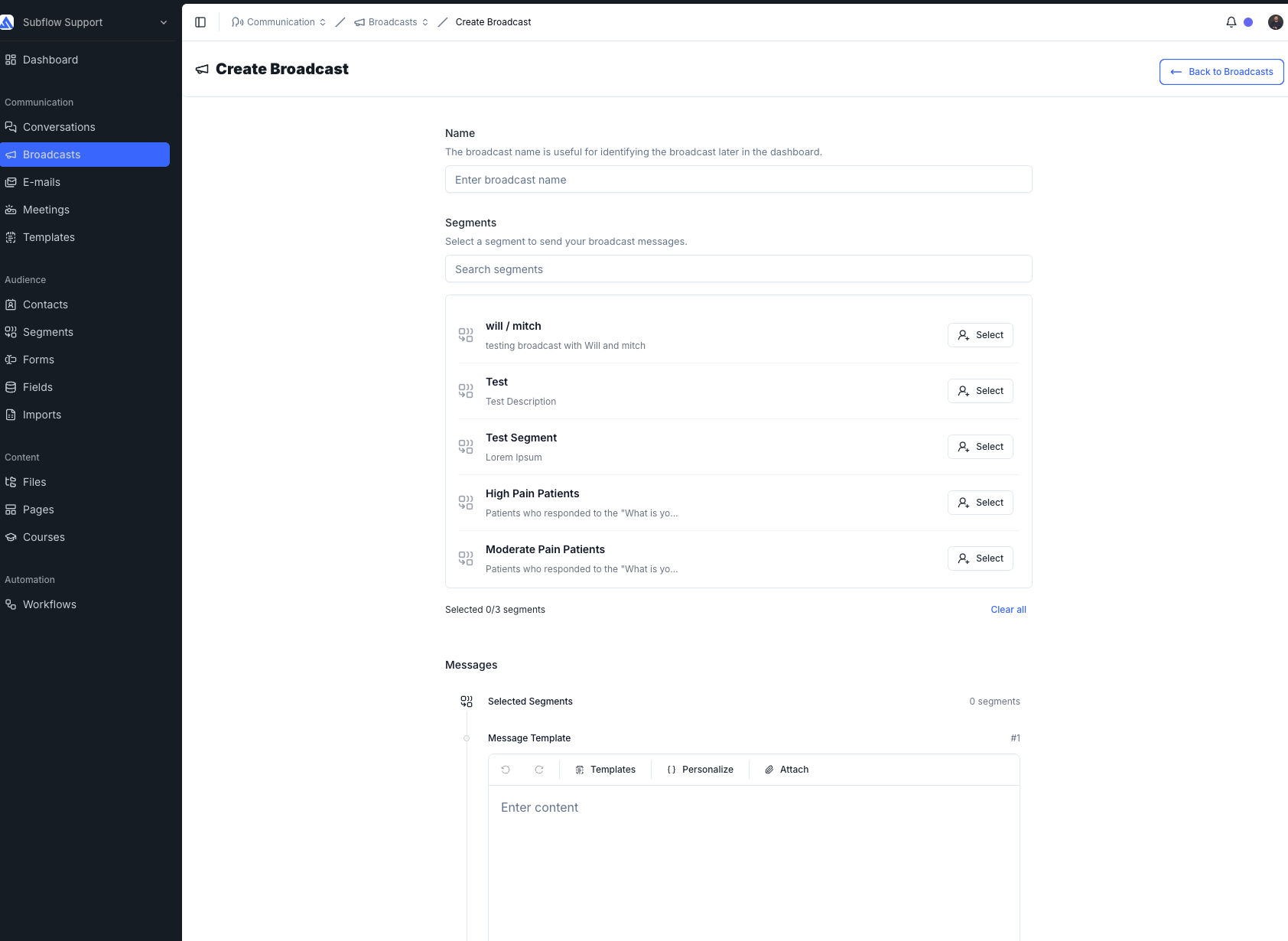The width and height of the screenshot is (1288, 941).
Task: Click the Enter content message area
Action: point(753,863)
